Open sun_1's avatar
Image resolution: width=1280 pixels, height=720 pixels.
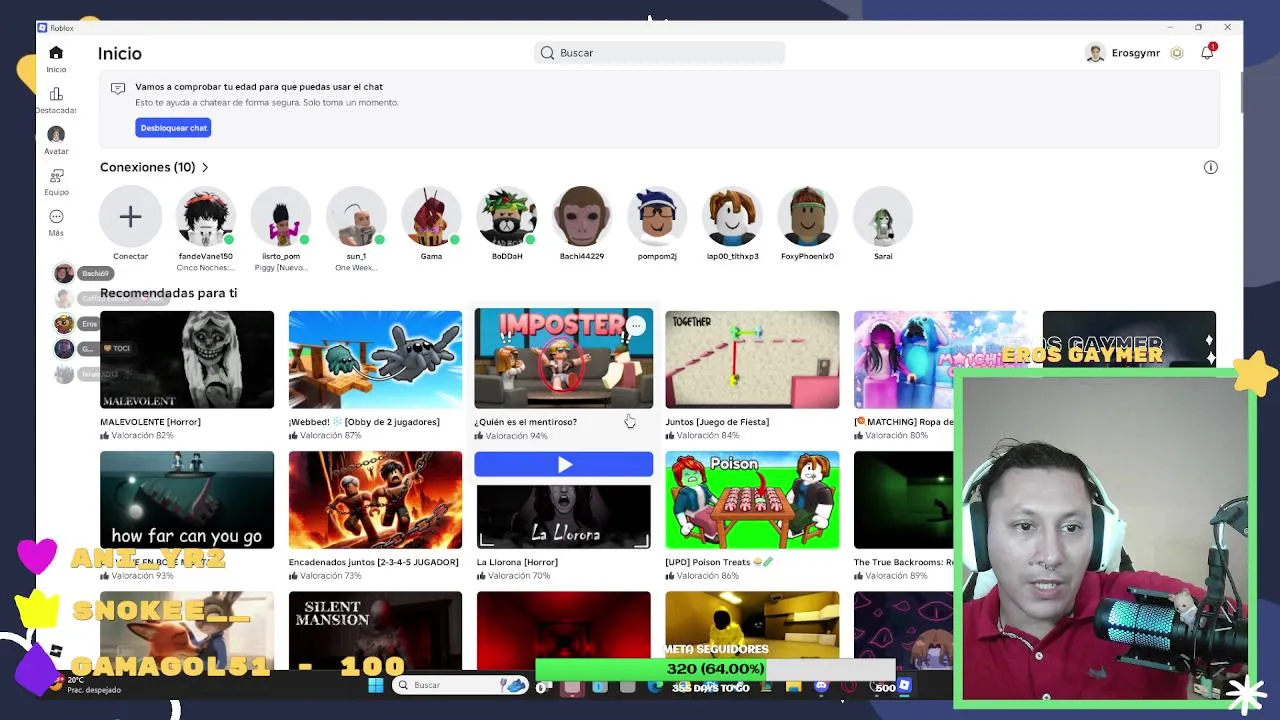(356, 216)
